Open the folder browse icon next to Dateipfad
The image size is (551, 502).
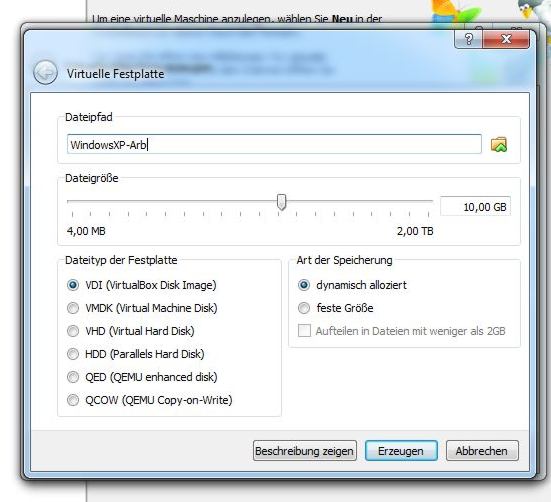(x=499, y=144)
